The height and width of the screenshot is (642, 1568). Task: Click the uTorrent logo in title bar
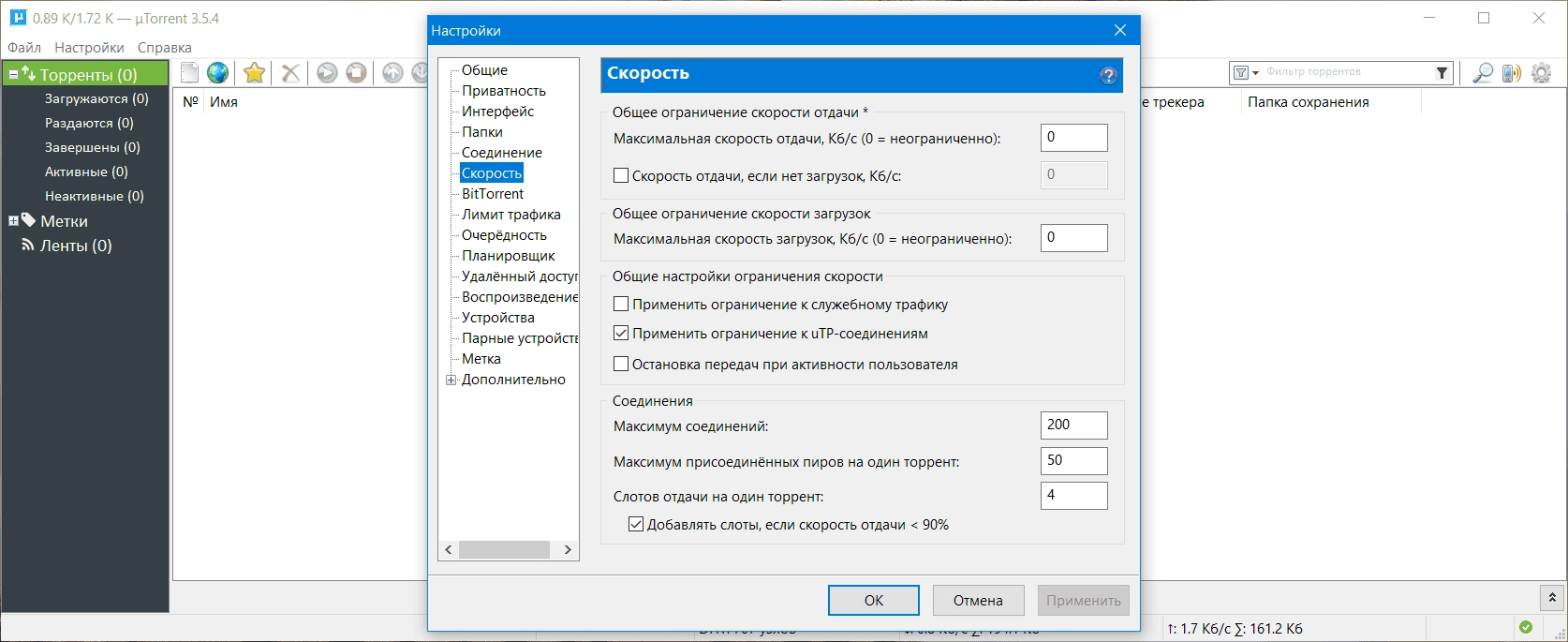pos(18,18)
